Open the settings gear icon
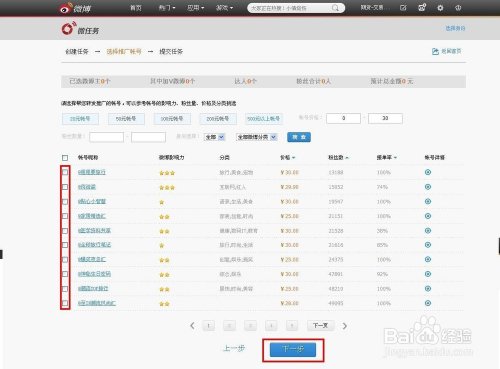 pos(440,8)
